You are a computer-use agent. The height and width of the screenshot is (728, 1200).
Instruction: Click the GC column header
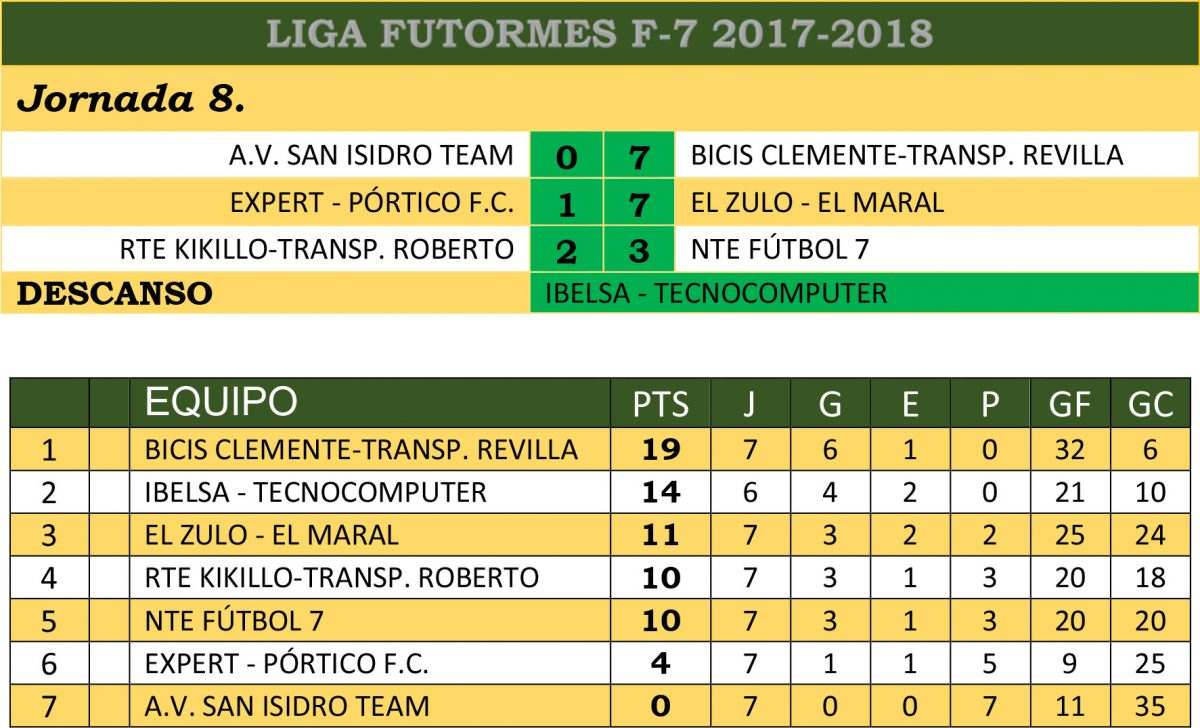tap(1150, 404)
